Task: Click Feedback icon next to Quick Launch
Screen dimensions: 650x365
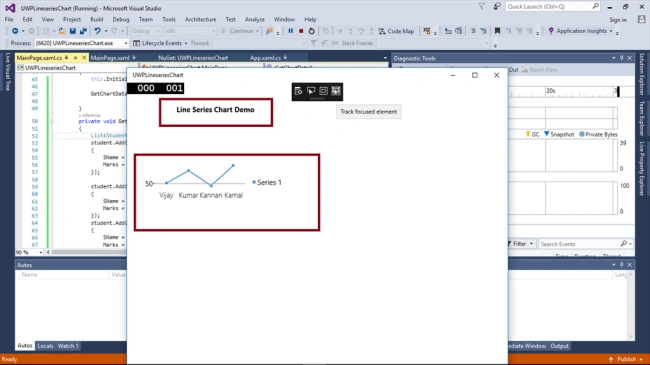Action: coord(497,7)
